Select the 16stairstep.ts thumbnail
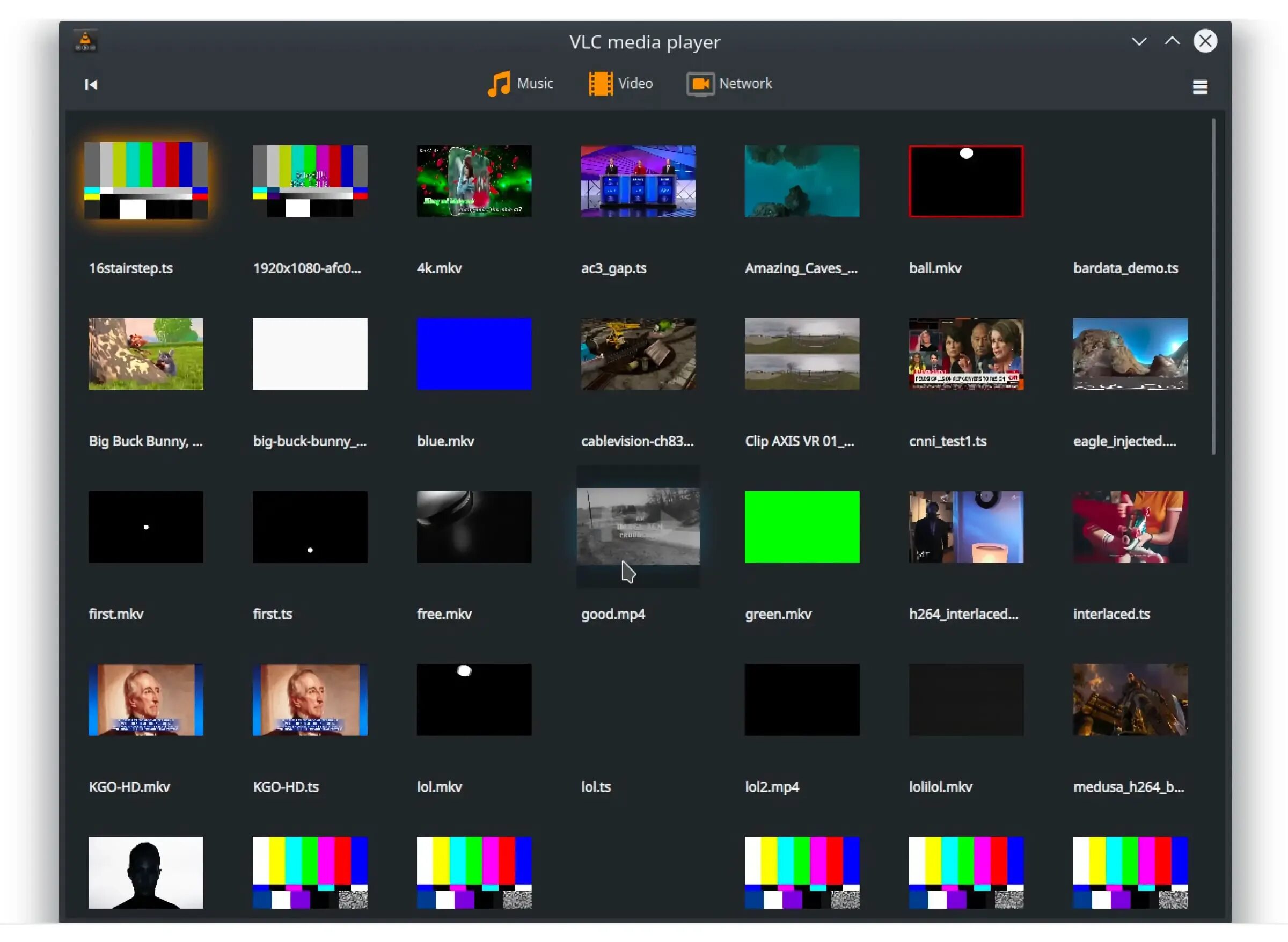 pyautogui.click(x=146, y=181)
